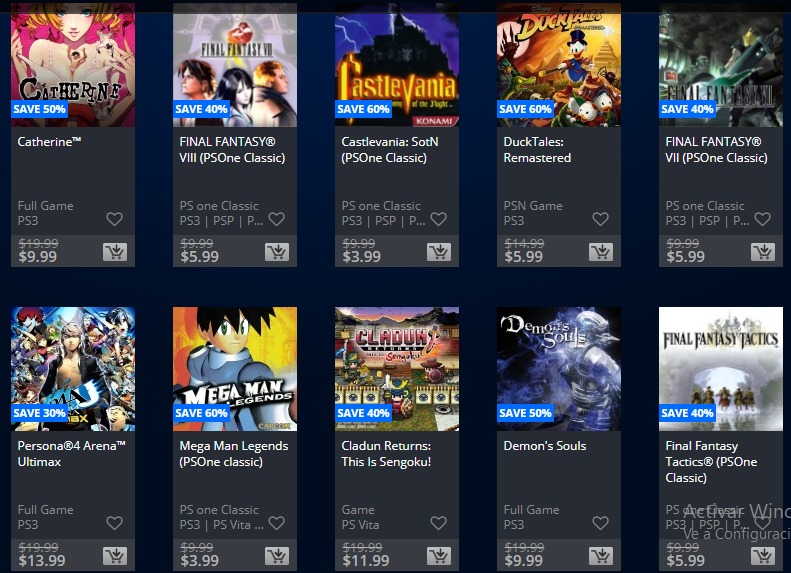The image size is (791, 573).
Task: Add Final Fantasy VII to cart
Action: click(x=763, y=252)
